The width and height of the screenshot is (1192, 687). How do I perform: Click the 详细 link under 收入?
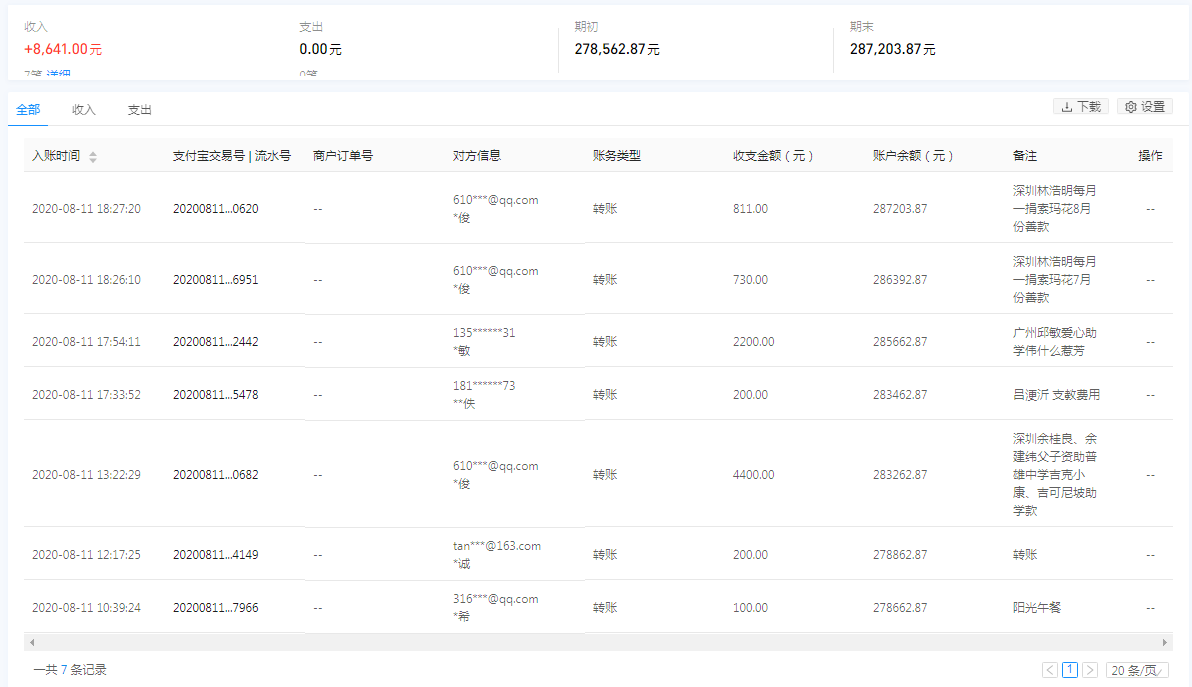point(58,74)
